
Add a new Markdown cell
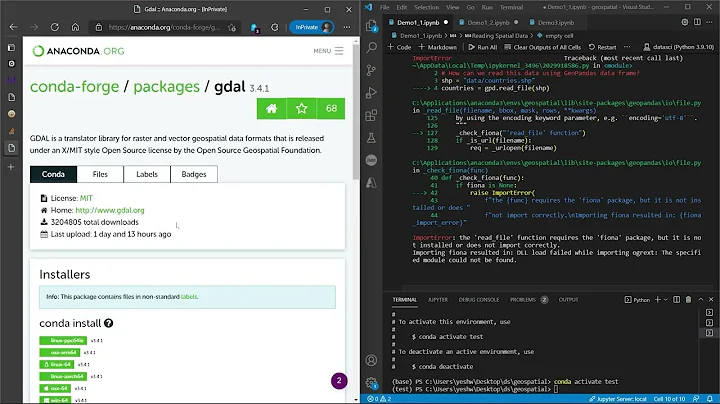coord(438,47)
